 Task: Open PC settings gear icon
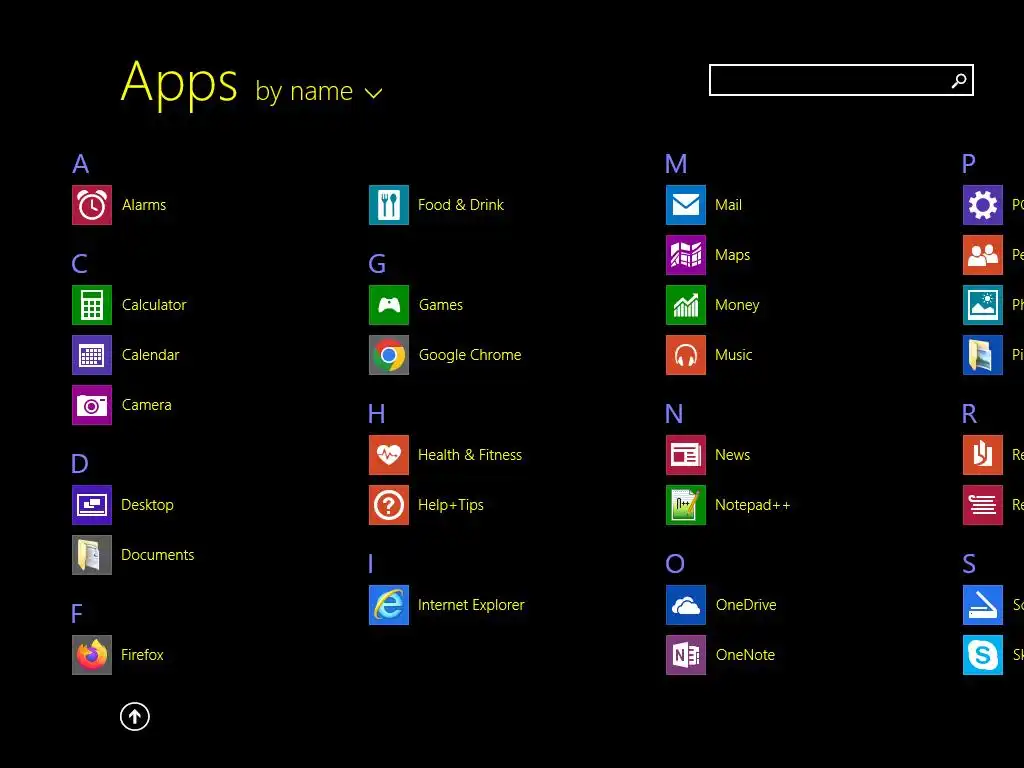(x=983, y=205)
